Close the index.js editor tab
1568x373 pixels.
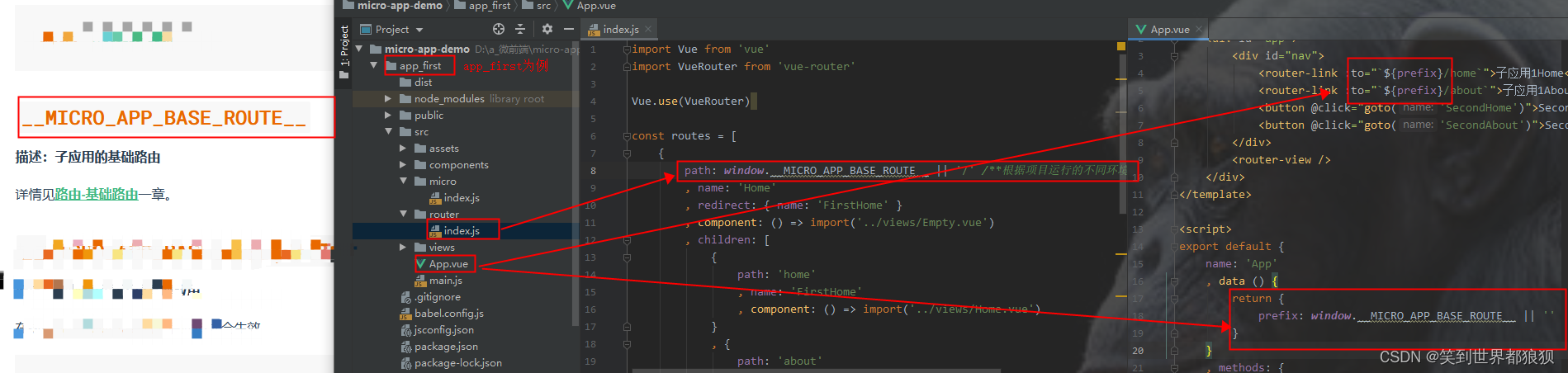click(x=648, y=29)
